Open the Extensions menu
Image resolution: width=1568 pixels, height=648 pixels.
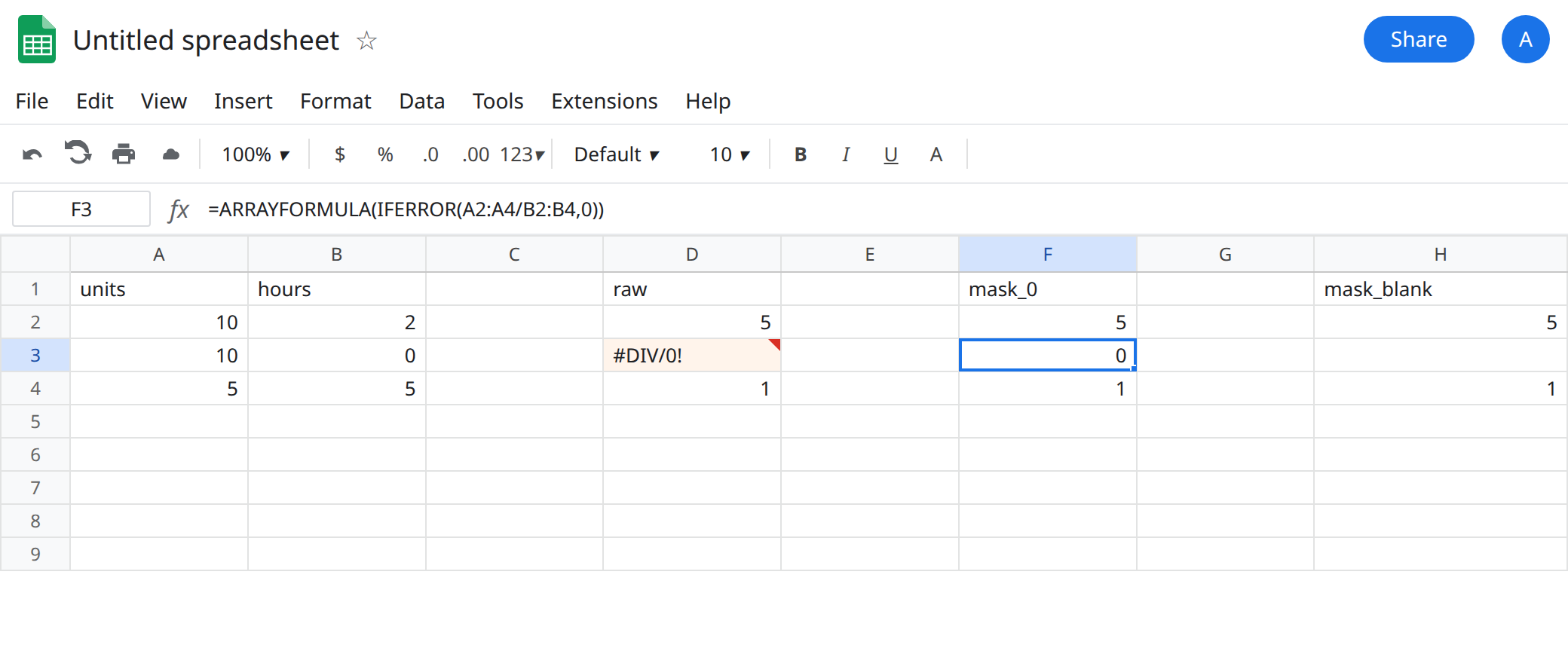(x=605, y=101)
